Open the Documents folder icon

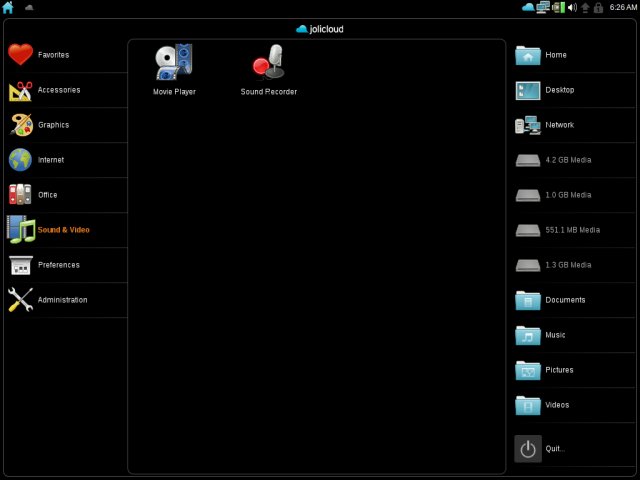point(528,300)
